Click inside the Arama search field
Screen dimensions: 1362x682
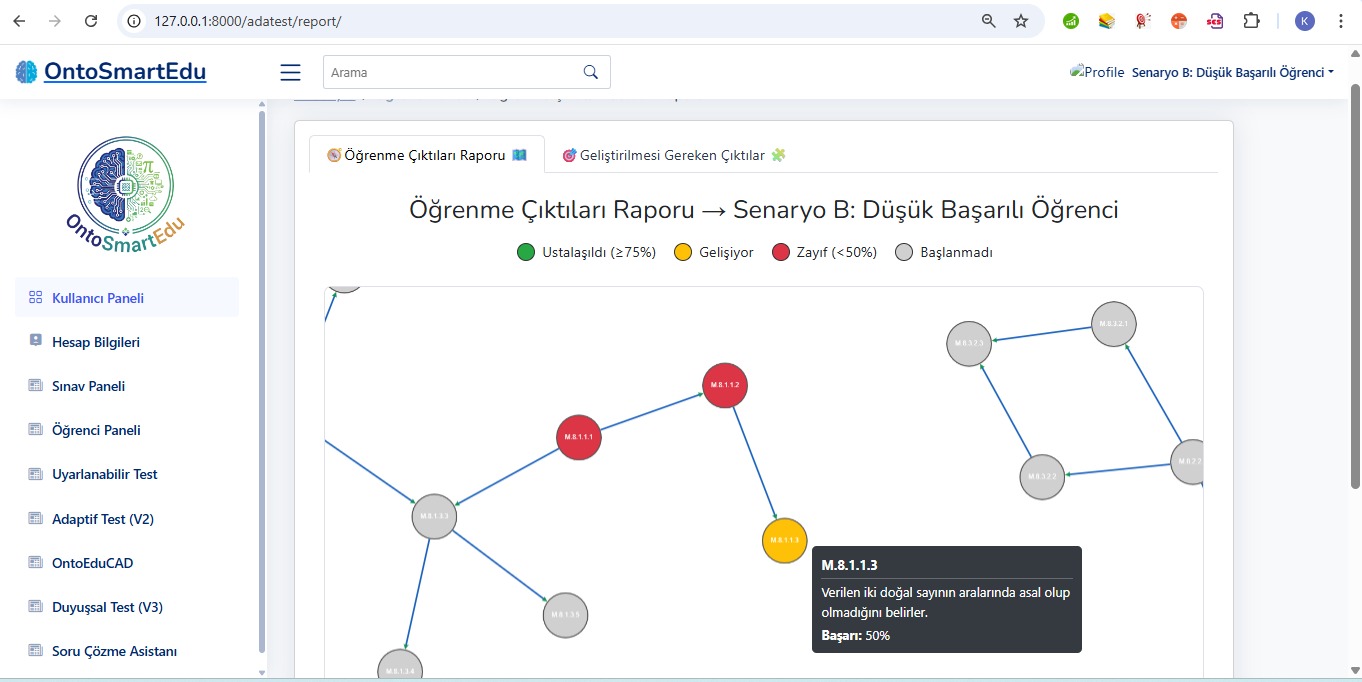(450, 72)
